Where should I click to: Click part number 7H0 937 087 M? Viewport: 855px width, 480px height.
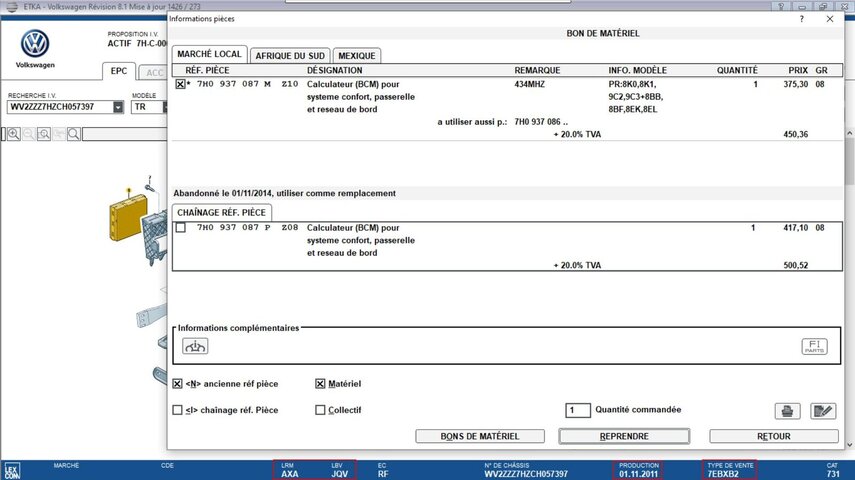point(234,84)
